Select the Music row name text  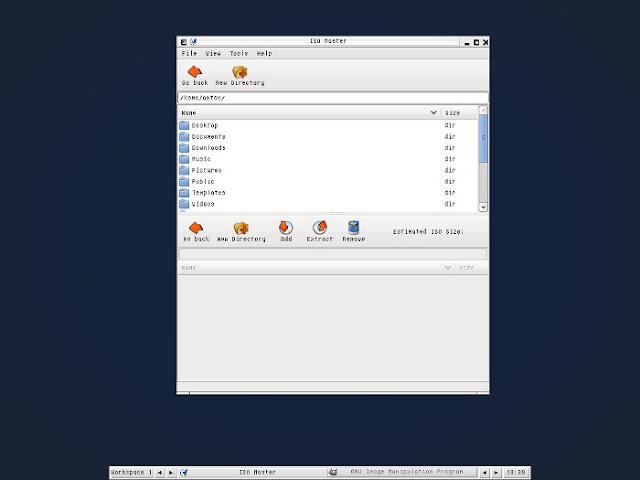[x=201, y=159]
